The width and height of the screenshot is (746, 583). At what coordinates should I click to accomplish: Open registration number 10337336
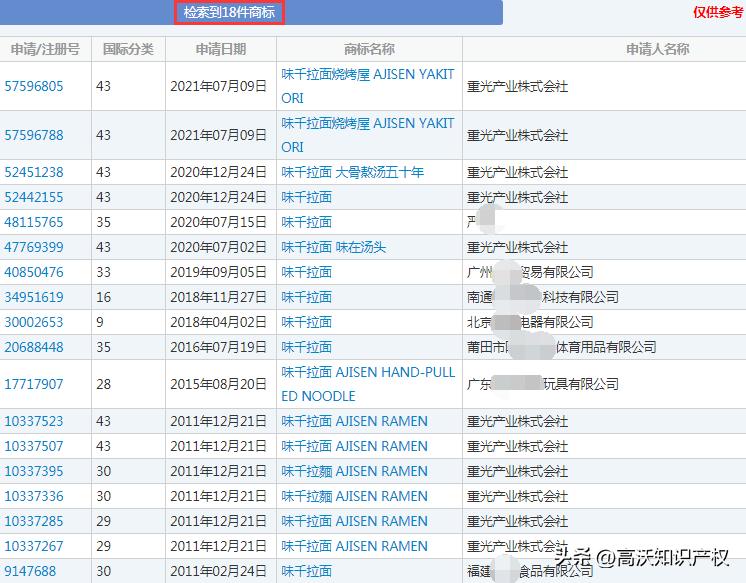pos(34,496)
